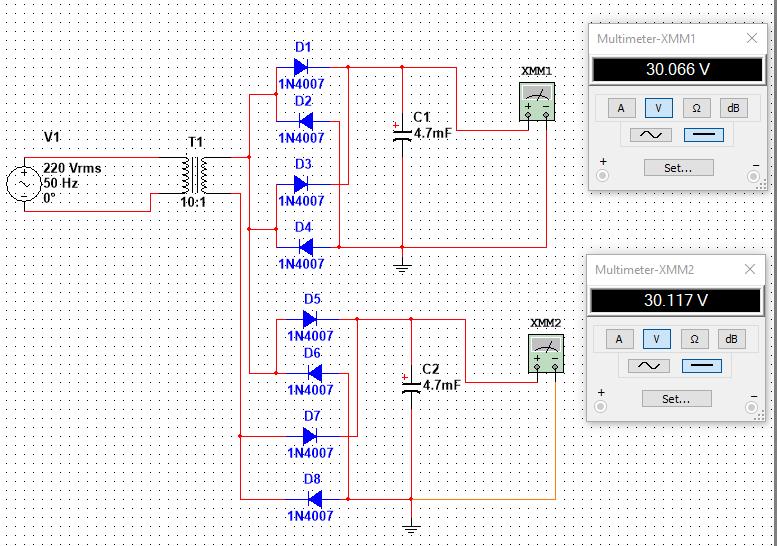
Task: Select diode D8 in the schematic
Action: (x=315, y=499)
